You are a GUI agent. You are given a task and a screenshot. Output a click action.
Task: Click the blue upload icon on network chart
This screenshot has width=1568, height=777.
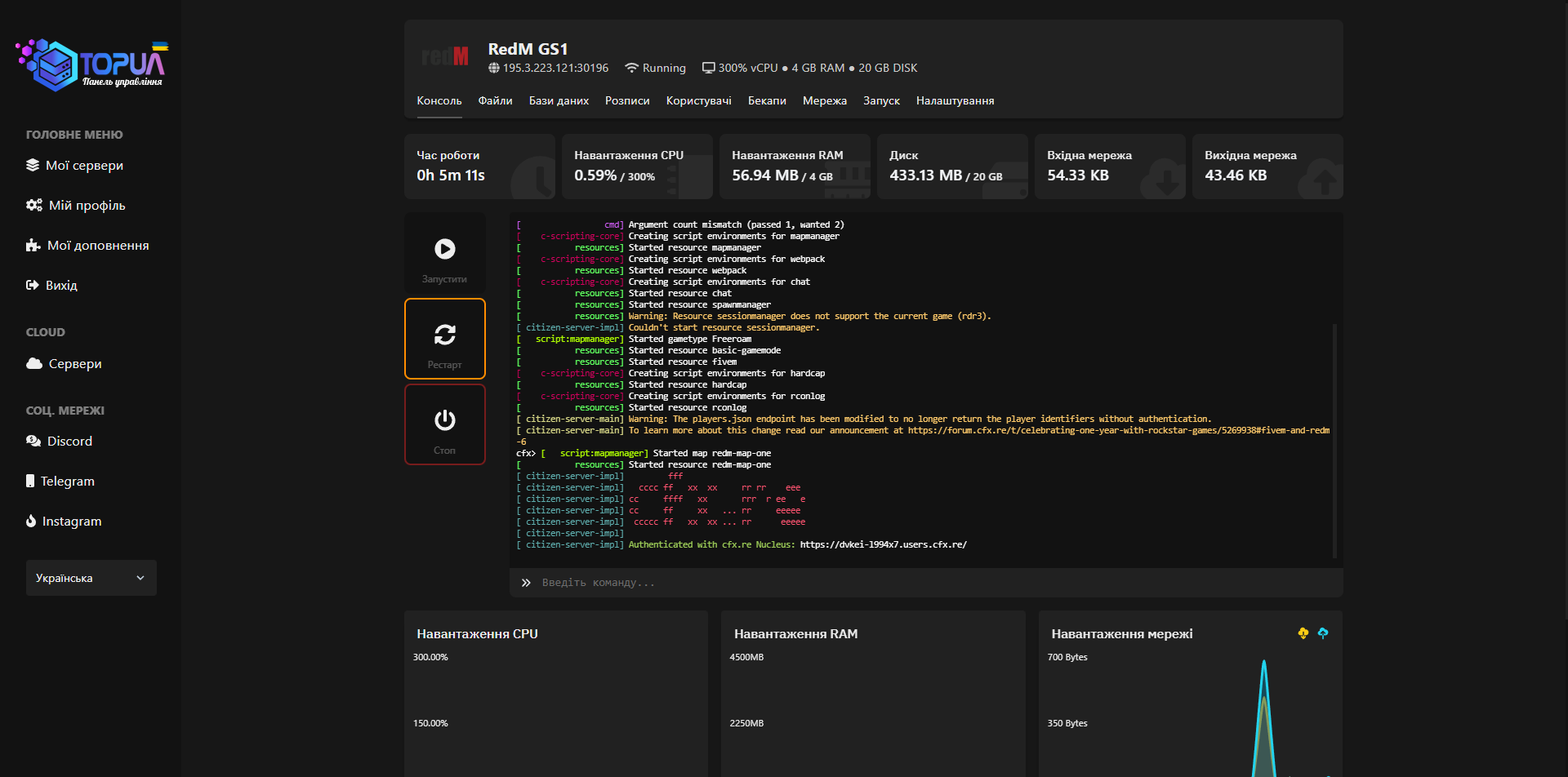coord(1323,633)
